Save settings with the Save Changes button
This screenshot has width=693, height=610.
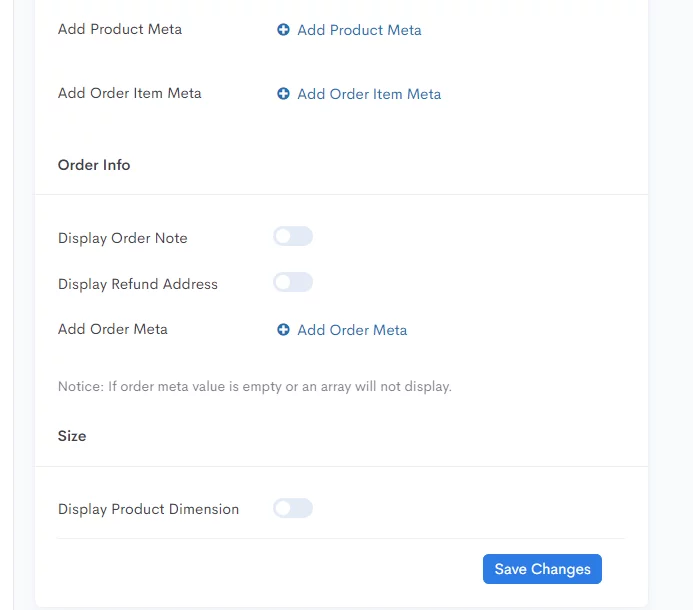542,569
